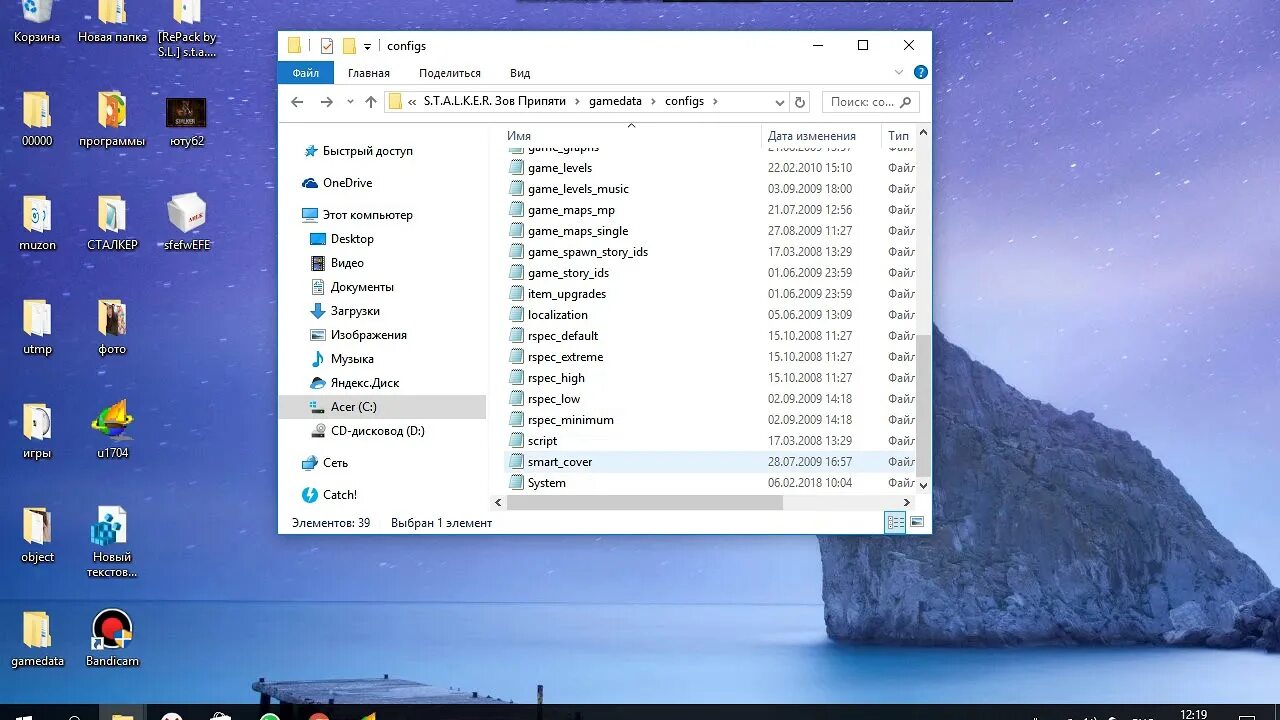The height and width of the screenshot is (720, 1280).
Task: Select object desktop folder
Action: pyautogui.click(x=37, y=535)
